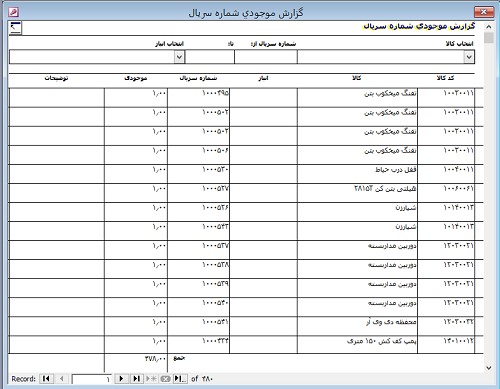Viewport: 500px width, 389px height.
Task: Open the انتخاب کالا dropdown arrow
Action: tap(469, 57)
